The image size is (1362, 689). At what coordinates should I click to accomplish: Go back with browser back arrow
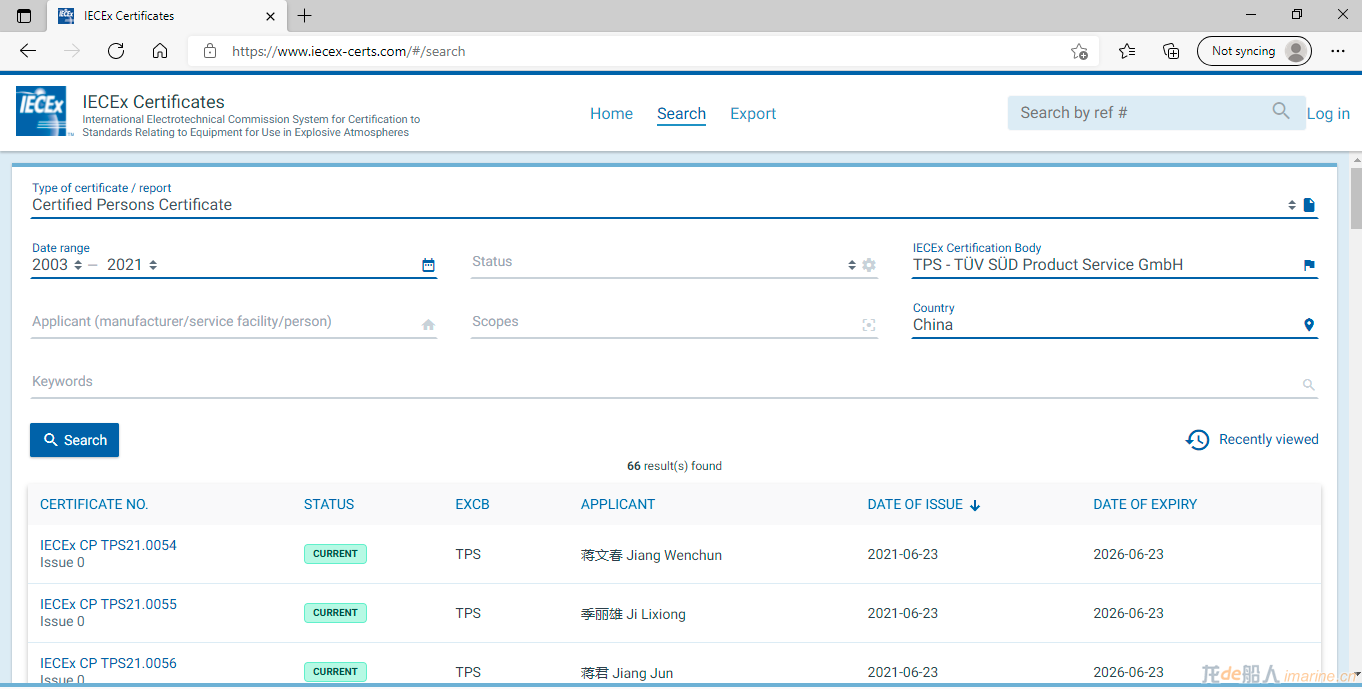(28, 51)
